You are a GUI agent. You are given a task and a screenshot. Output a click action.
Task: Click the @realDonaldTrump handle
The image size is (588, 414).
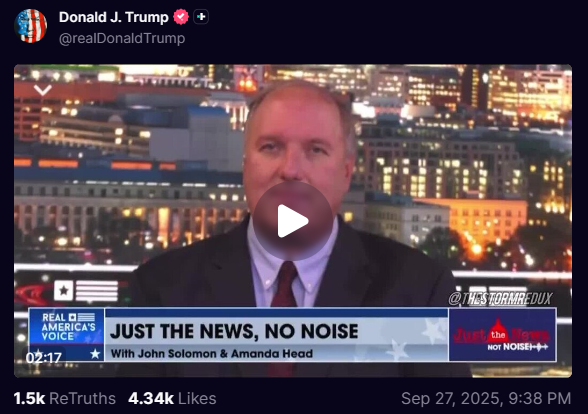pos(122,38)
